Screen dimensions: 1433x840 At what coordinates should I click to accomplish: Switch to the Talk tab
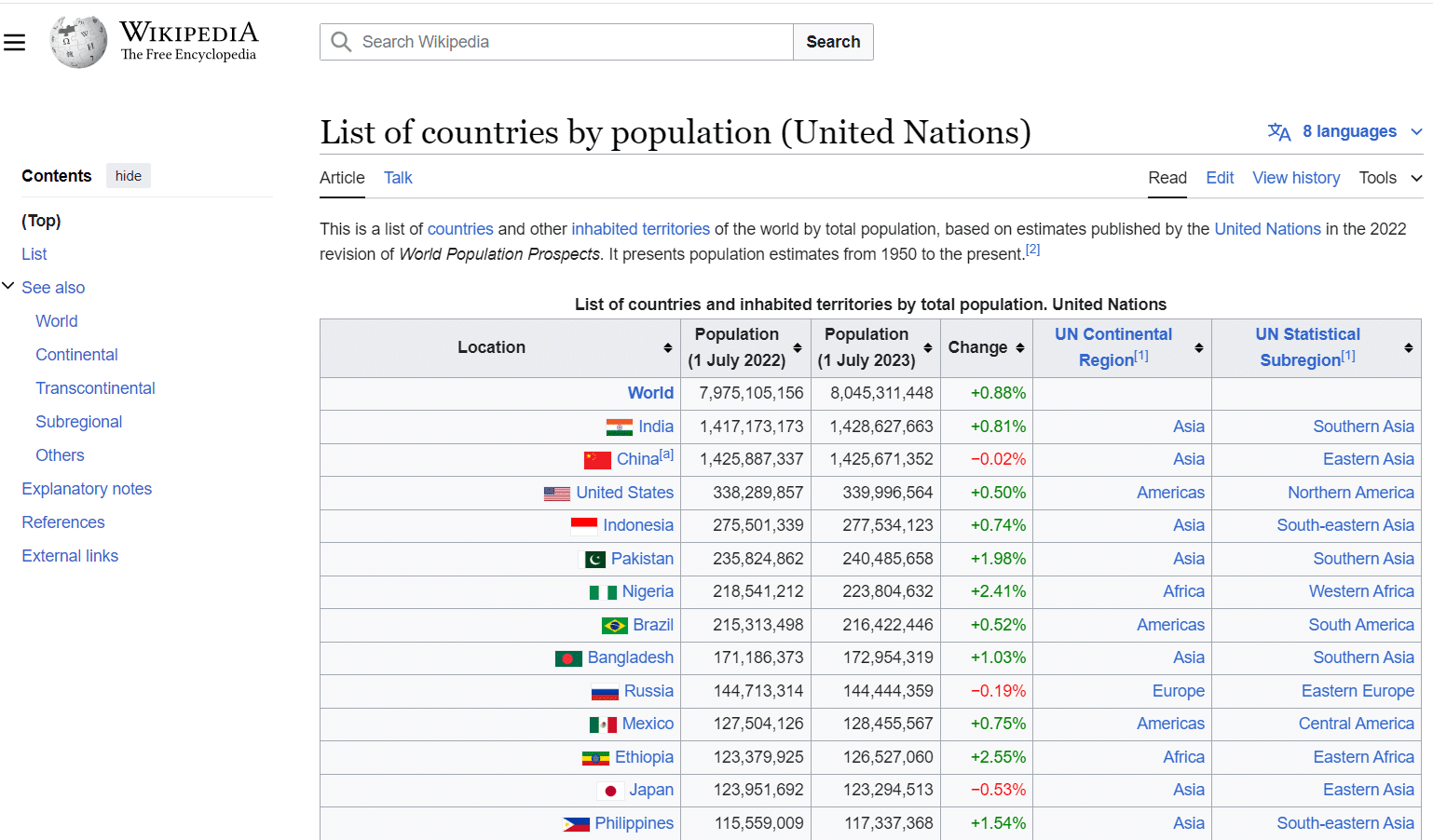tap(398, 178)
